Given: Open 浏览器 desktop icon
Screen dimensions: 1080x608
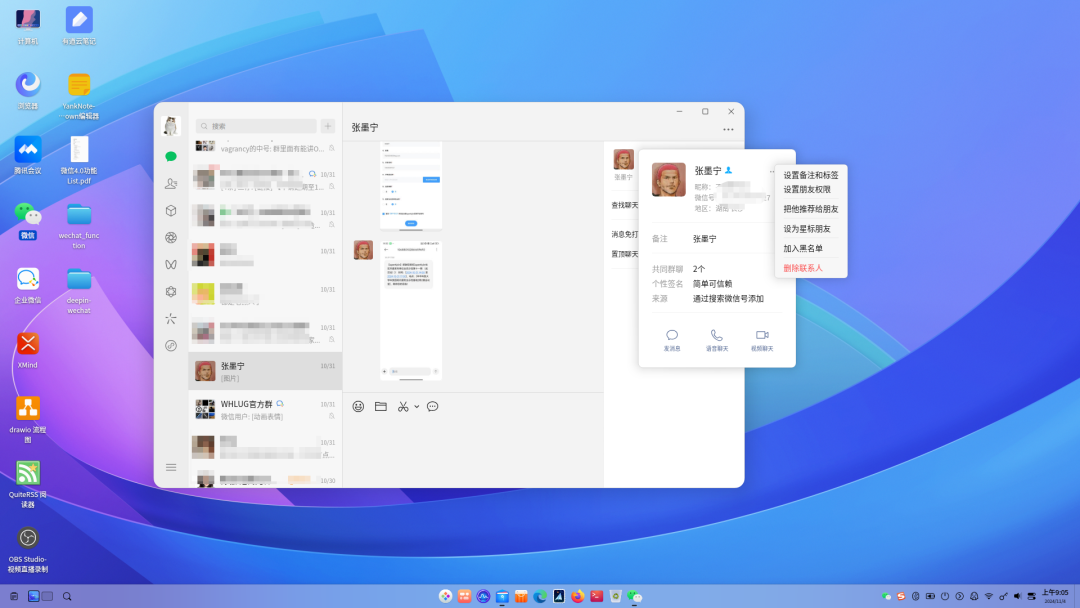Looking at the screenshot, I should pos(28,91).
